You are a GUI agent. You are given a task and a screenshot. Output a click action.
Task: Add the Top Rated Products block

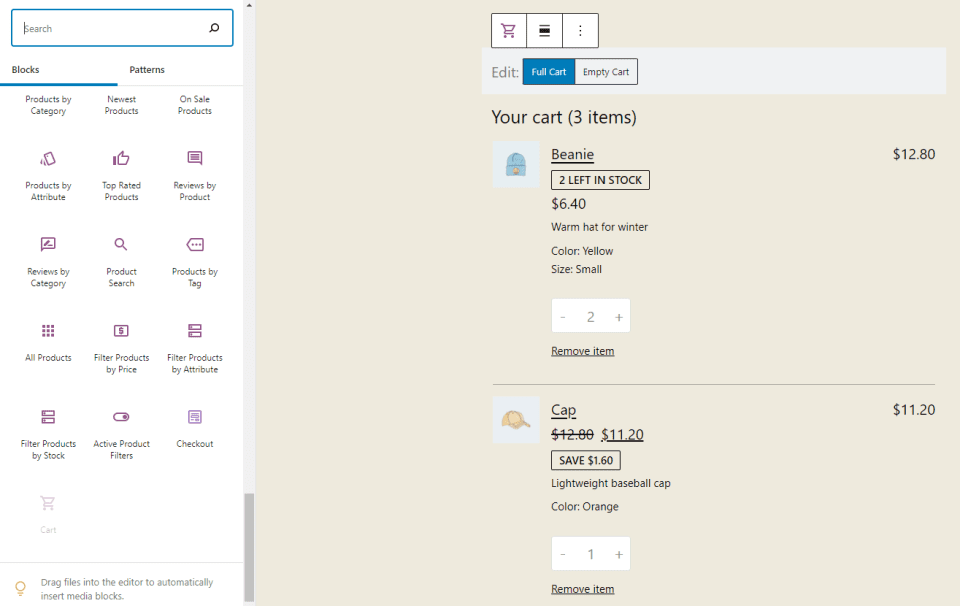click(121, 173)
